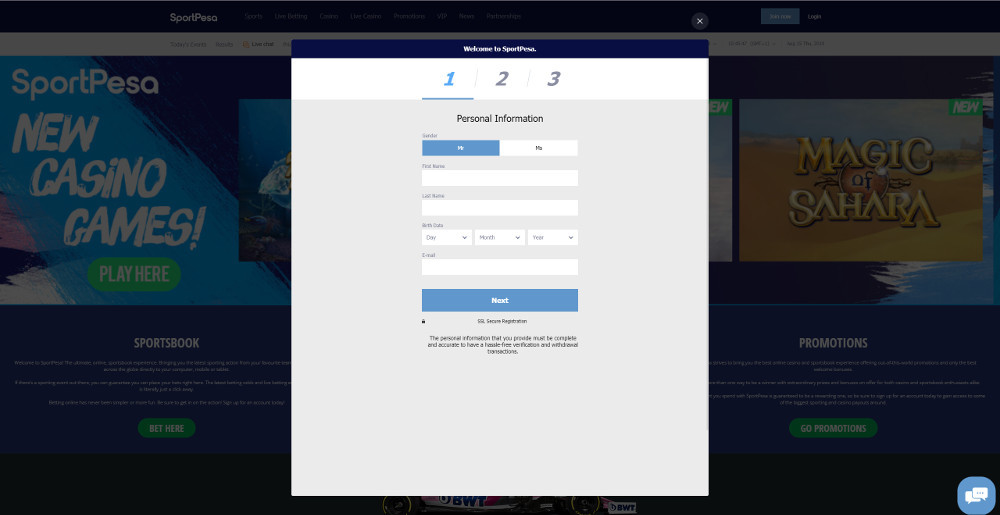Viewport: 1000px width, 515px height.
Task: Open the Year birth date dropdown
Action: (553, 237)
